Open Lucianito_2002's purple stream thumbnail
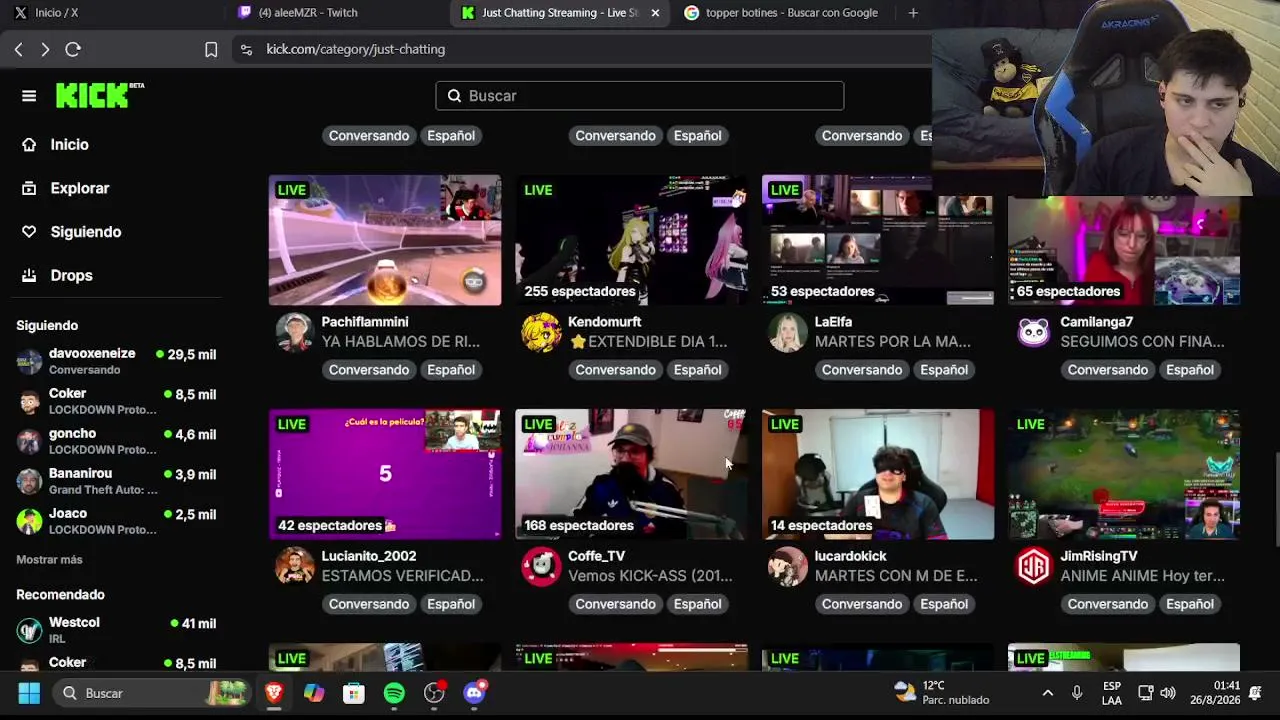1280x720 pixels. tap(385, 474)
